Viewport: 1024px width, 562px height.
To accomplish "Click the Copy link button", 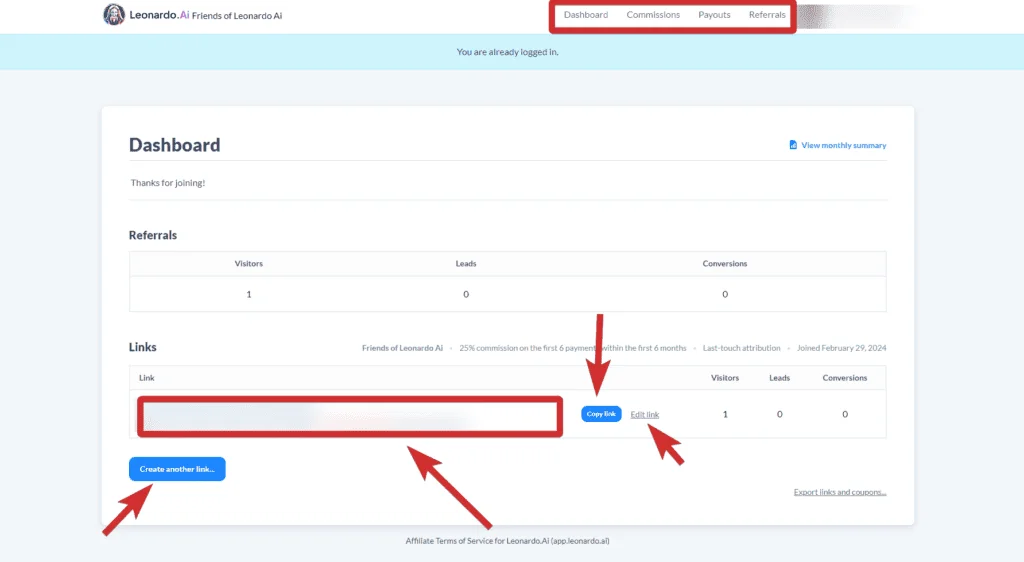I will click(x=601, y=414).
